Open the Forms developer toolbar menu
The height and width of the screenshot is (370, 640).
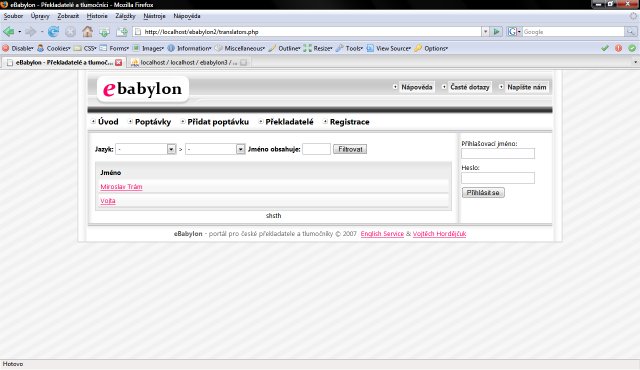114,48
